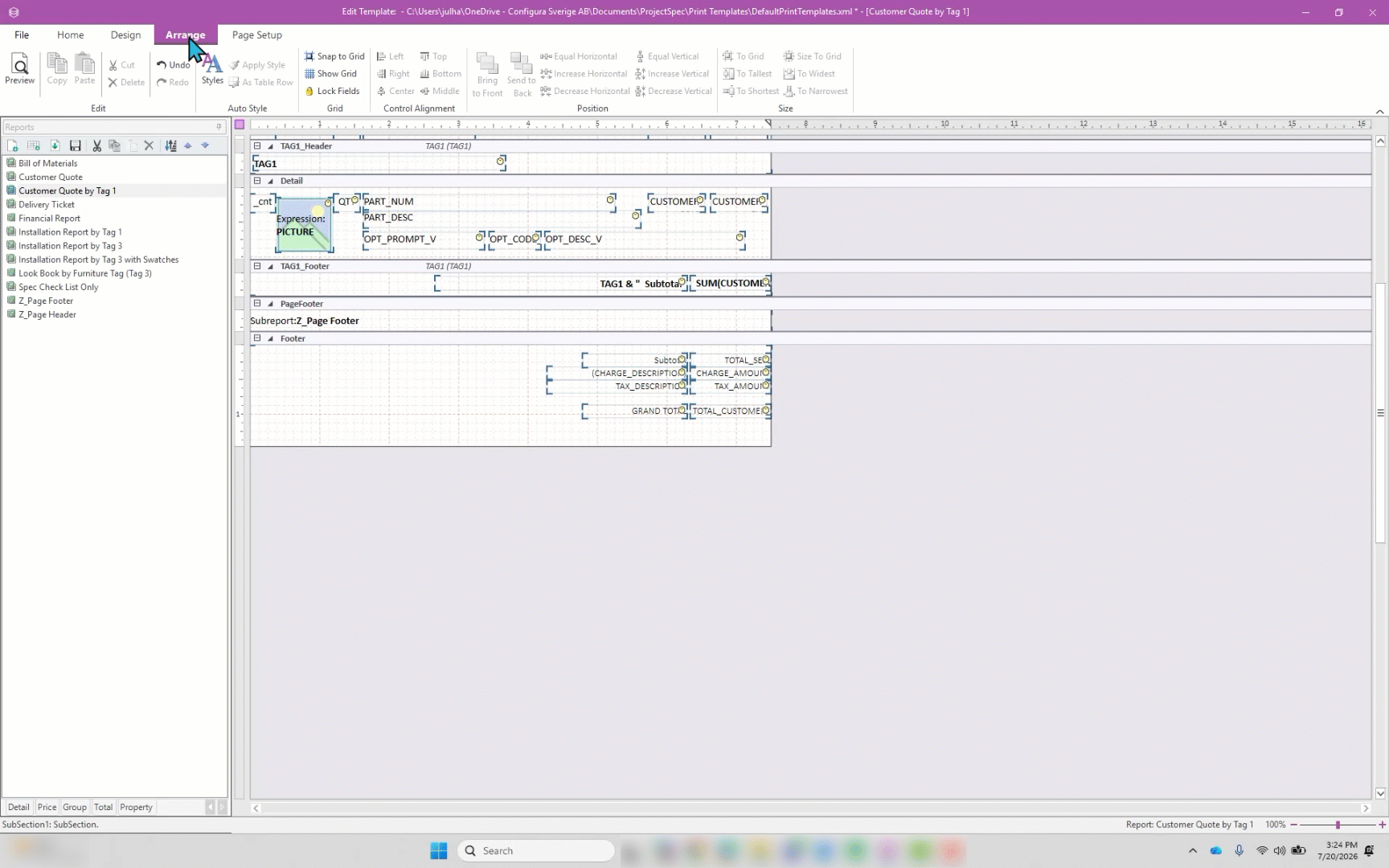
Task: Move selected report up
Action: 188,145
